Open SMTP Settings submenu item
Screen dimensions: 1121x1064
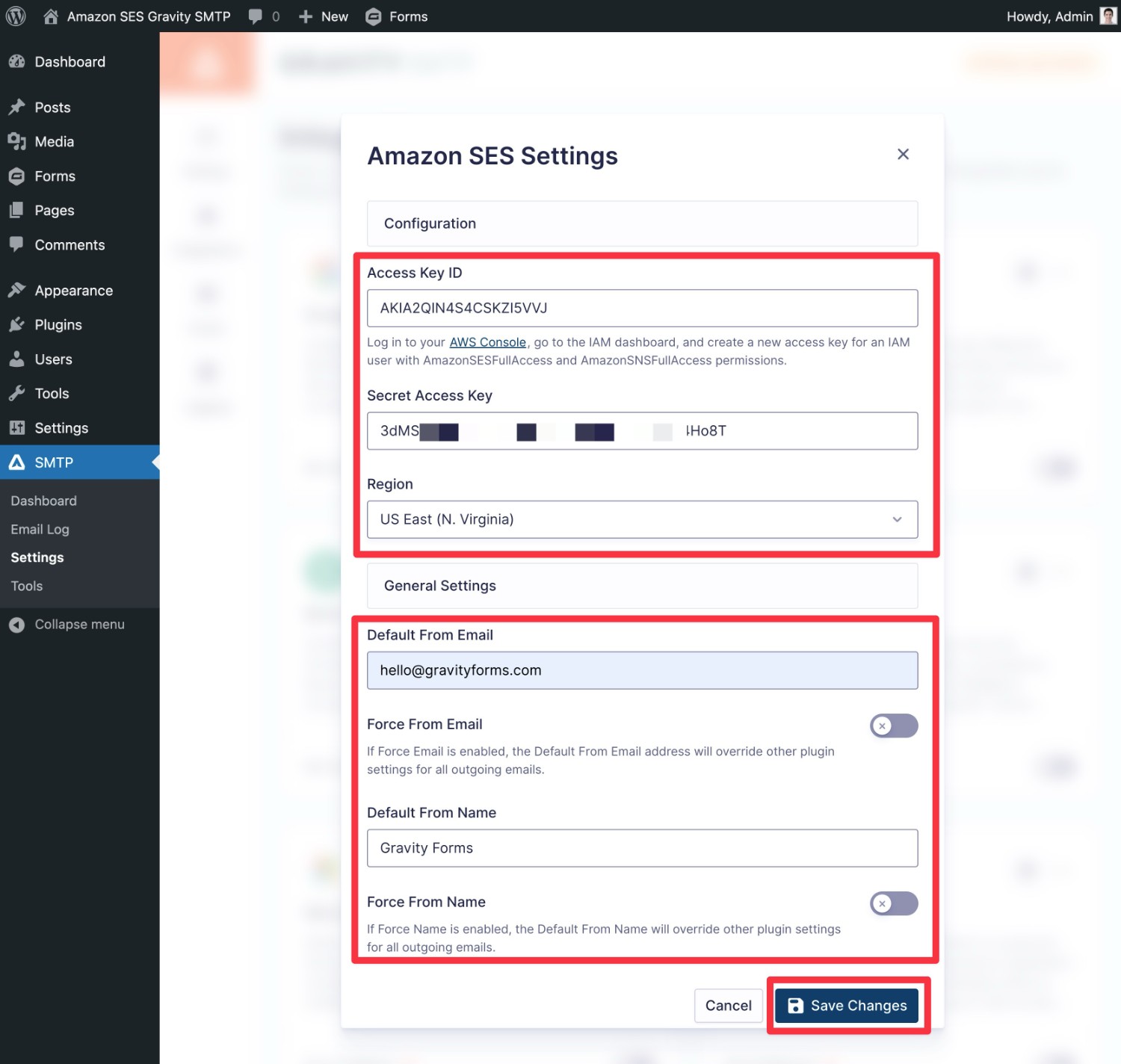37,557
